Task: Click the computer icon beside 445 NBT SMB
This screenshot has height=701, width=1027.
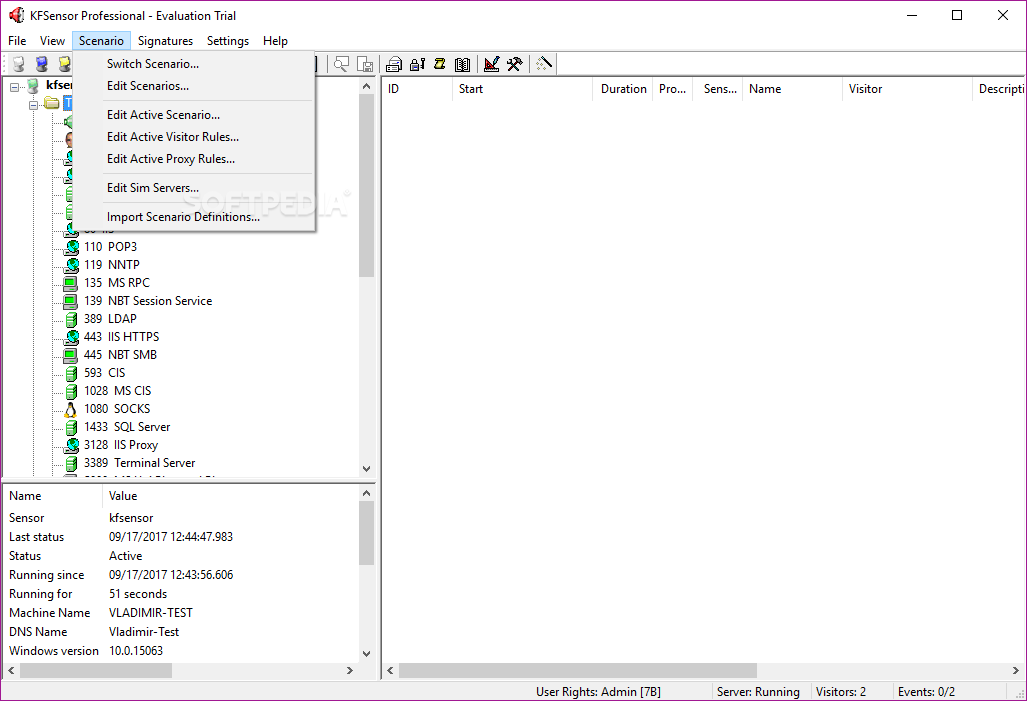Action: 70,355
